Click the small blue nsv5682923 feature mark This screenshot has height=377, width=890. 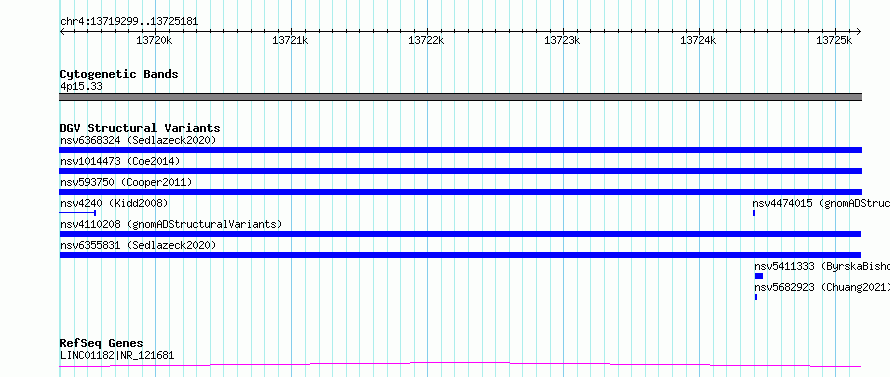coord(755,297)
